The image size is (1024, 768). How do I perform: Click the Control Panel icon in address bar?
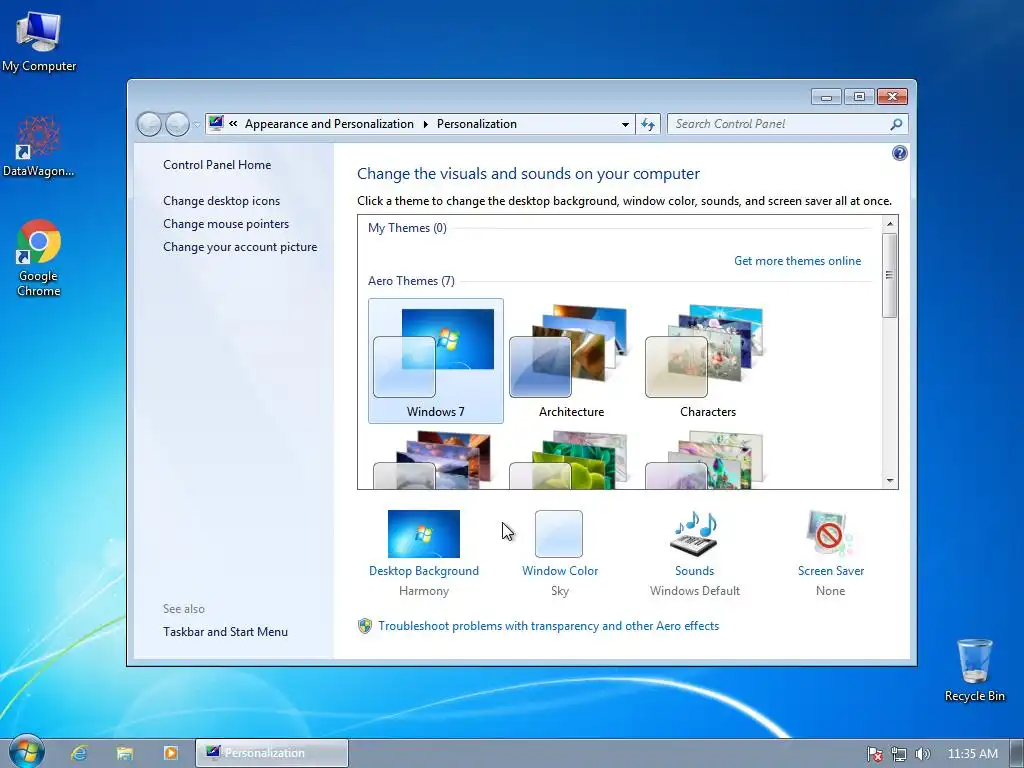point(216,123)
